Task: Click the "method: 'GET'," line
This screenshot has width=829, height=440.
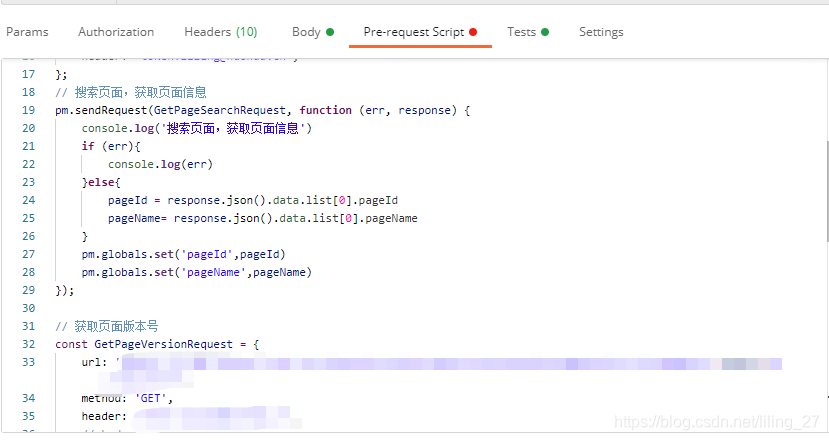Action: (x=127, y=398)
